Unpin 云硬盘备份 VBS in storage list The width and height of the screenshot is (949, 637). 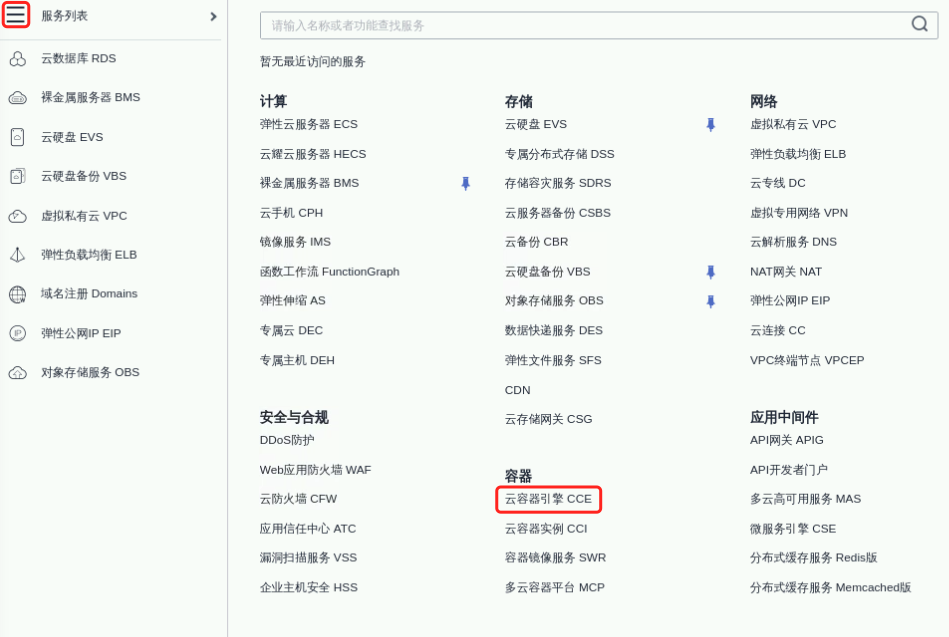point(710,272)
